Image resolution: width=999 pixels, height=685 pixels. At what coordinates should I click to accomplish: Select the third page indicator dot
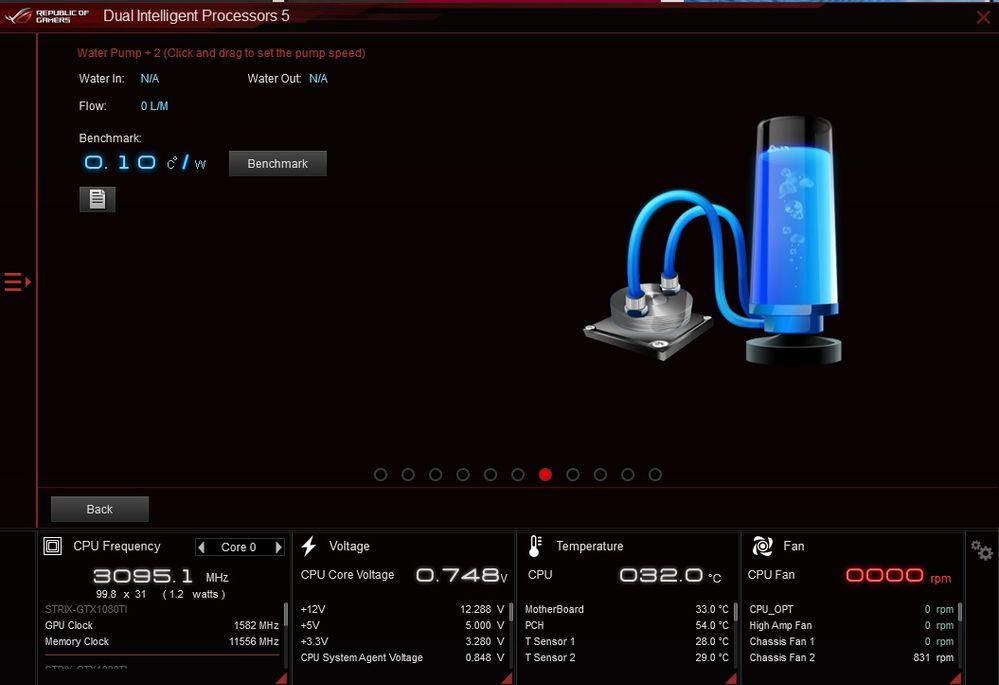pos(436,475)
